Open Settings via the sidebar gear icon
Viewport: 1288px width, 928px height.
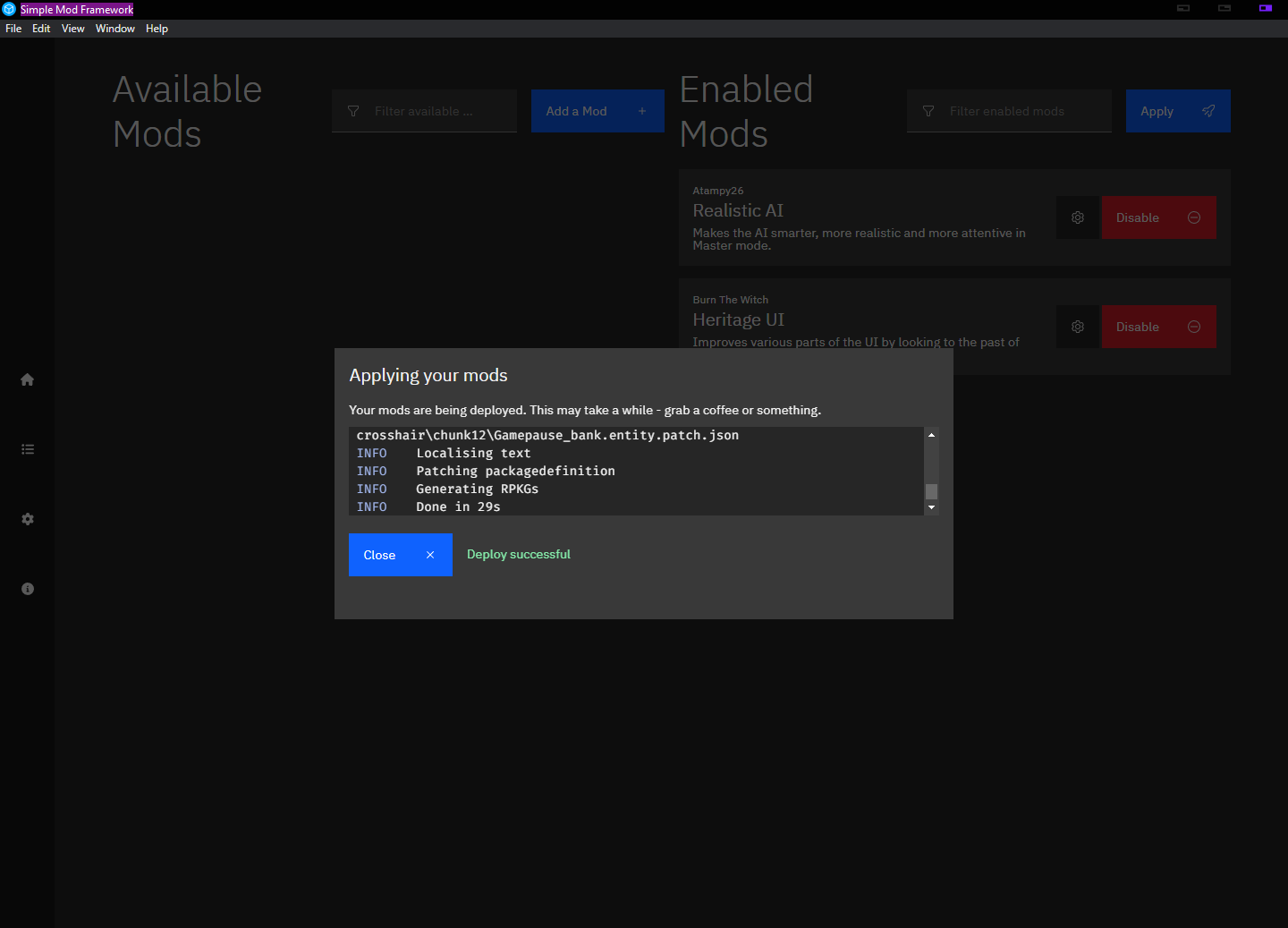(x=27, y=519)
